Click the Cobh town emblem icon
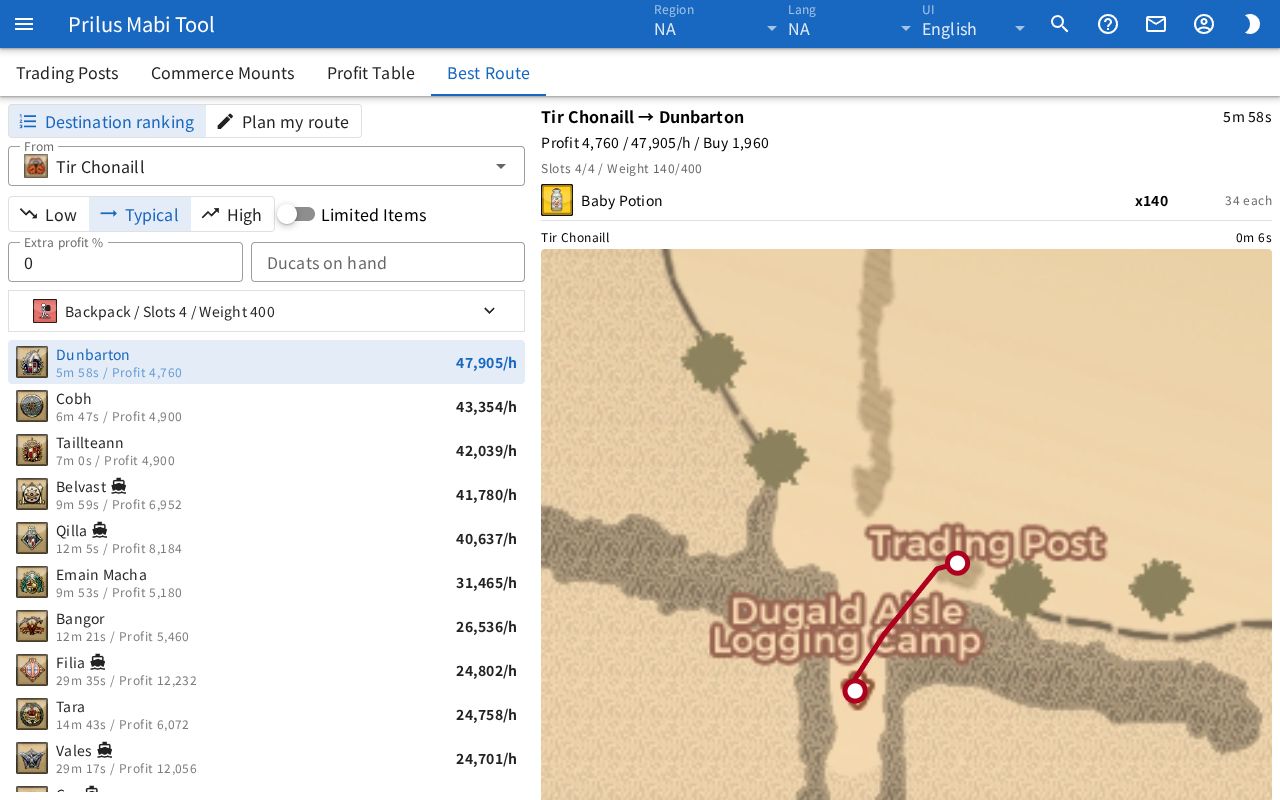This screenshot has width=1280, height=800. (x=32, y=406)
